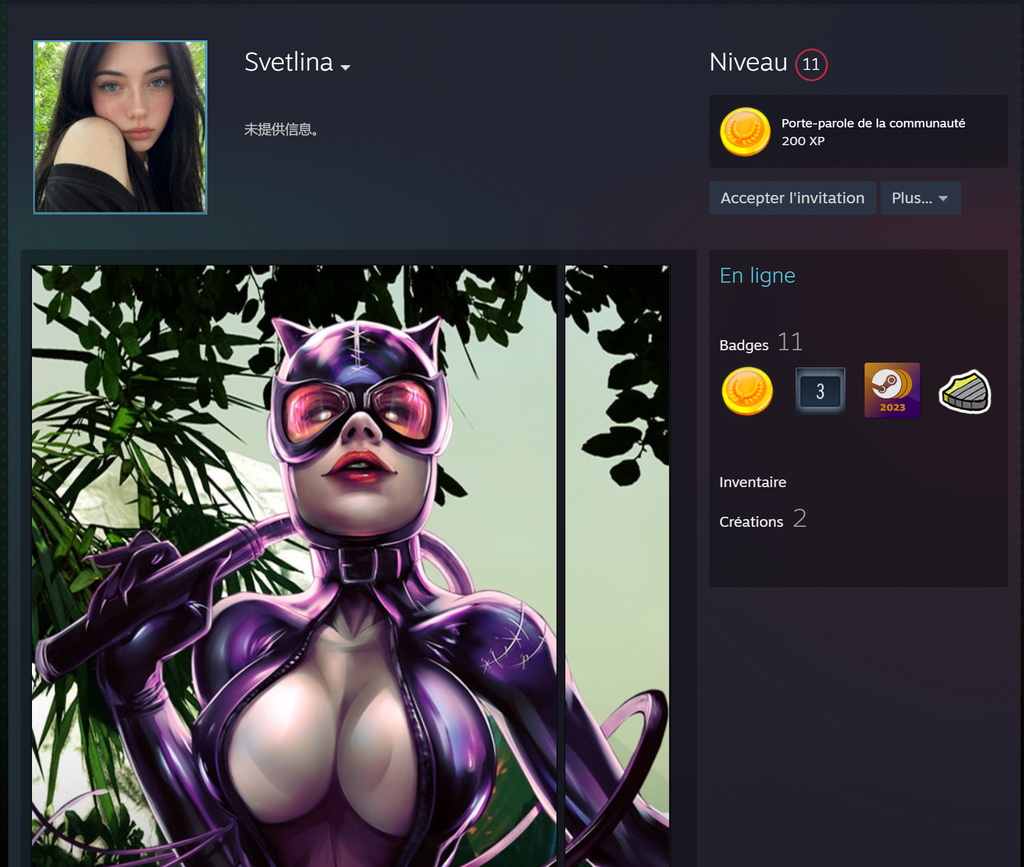Select the number 3 games badge
The image size is (1024, 867).
click(x=820, y=390)
